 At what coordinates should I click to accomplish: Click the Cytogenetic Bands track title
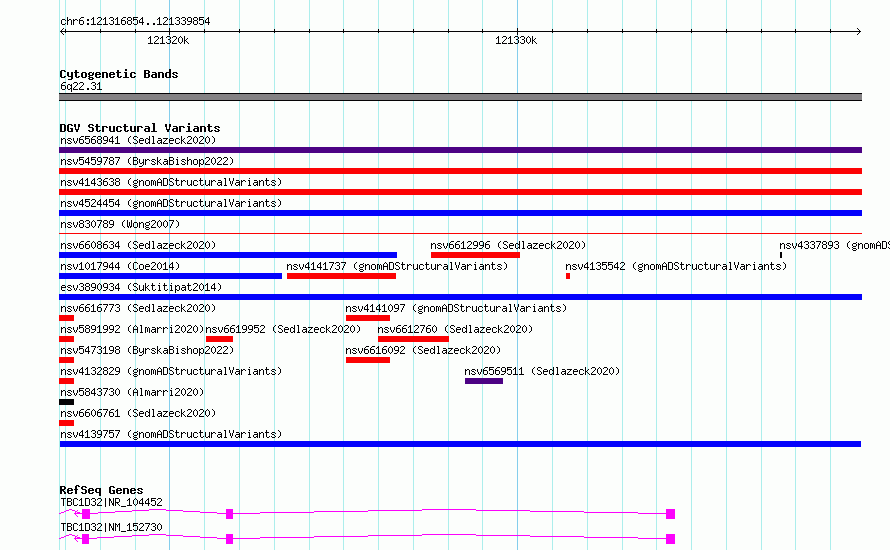(x=119, y=74)
